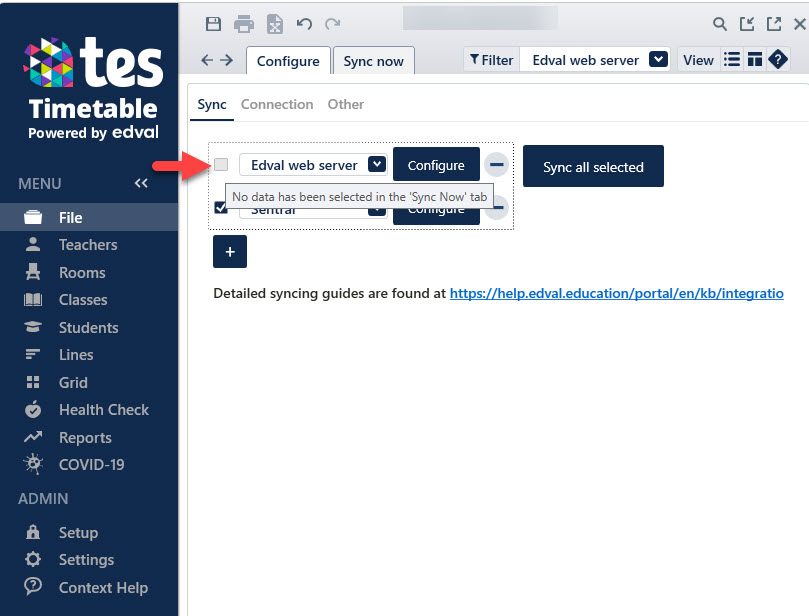This screenshot has height=616, width=809.
Task: Open Students in the sidebar
Action: tap(89, 328)
